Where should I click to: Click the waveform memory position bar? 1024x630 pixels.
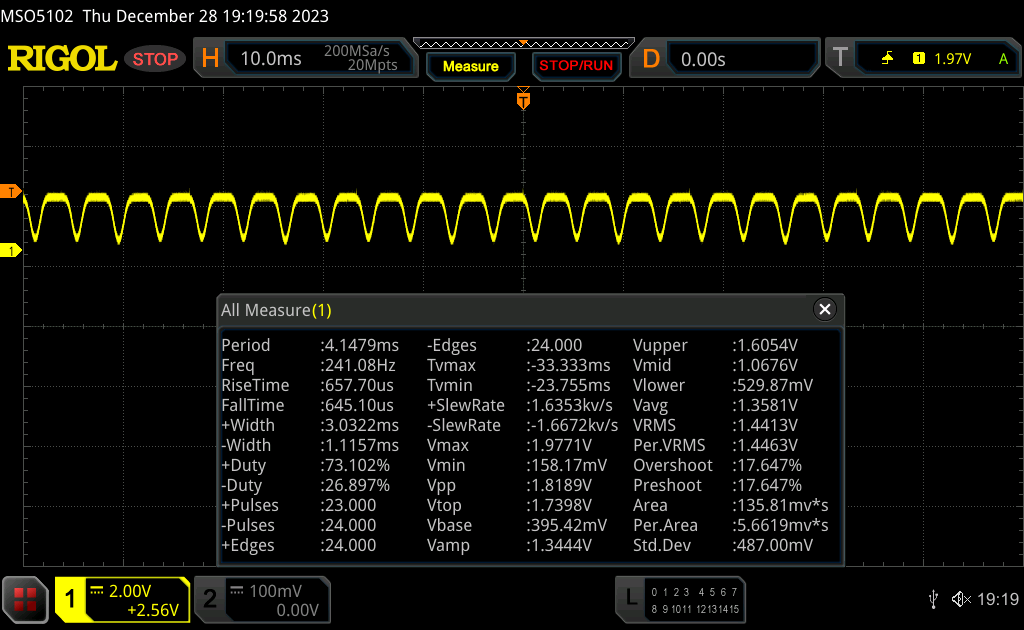click(x=522, y=44)
